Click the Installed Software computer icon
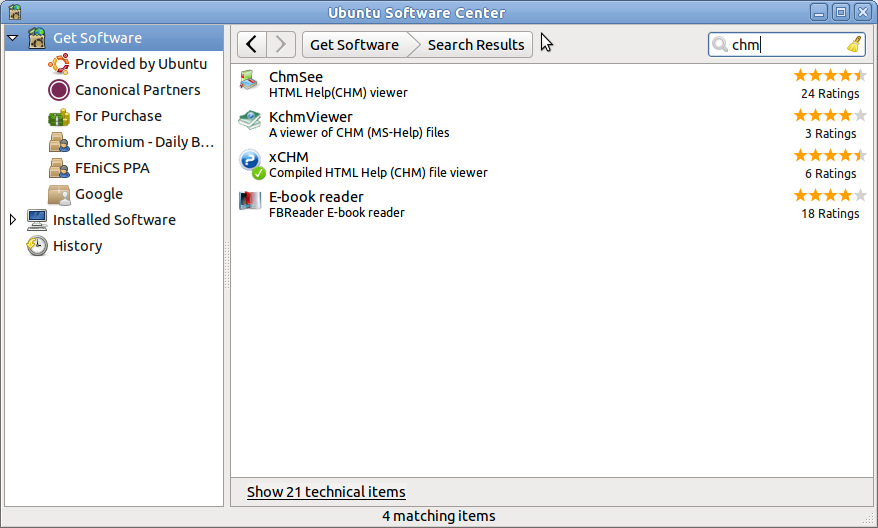This screenshot has width=878, height=528. click(x=37, y=220)
